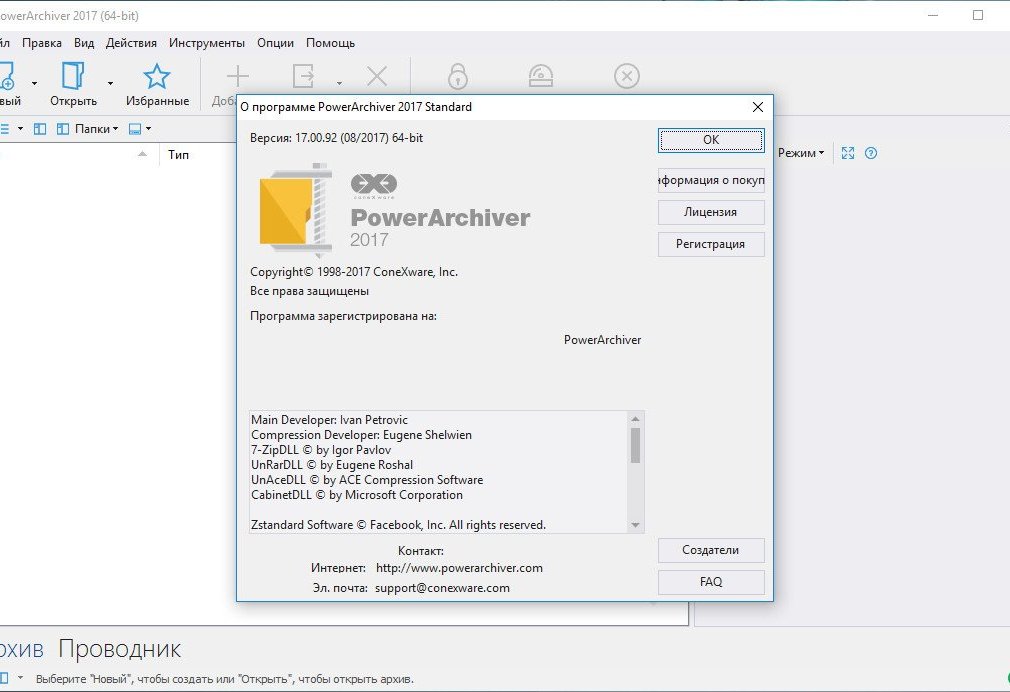Click the Лицензия button
The height and width of the screenshot is (692, 1010).
tap(711, 212)
